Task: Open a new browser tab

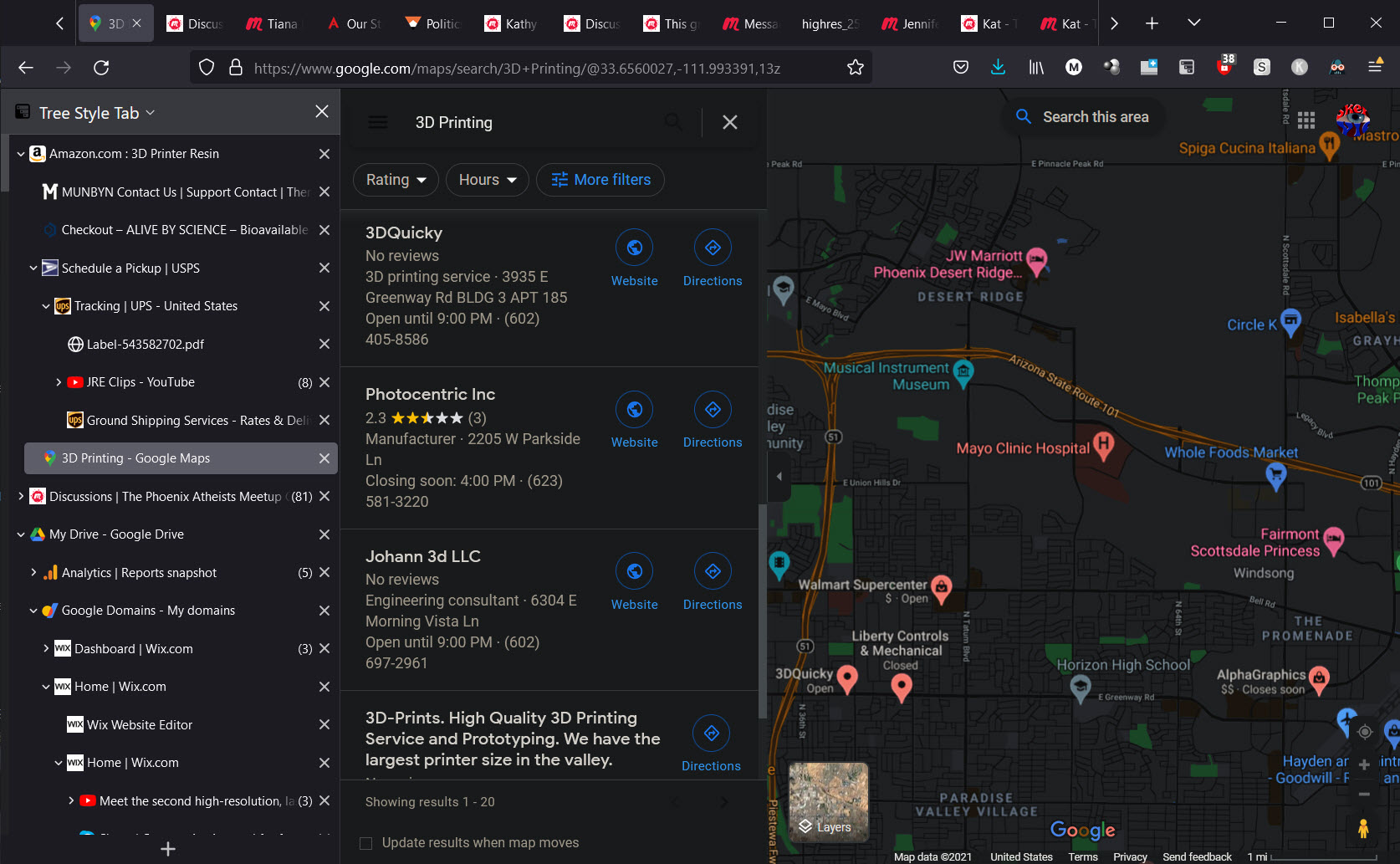Action: click(x=1152, y=23)
